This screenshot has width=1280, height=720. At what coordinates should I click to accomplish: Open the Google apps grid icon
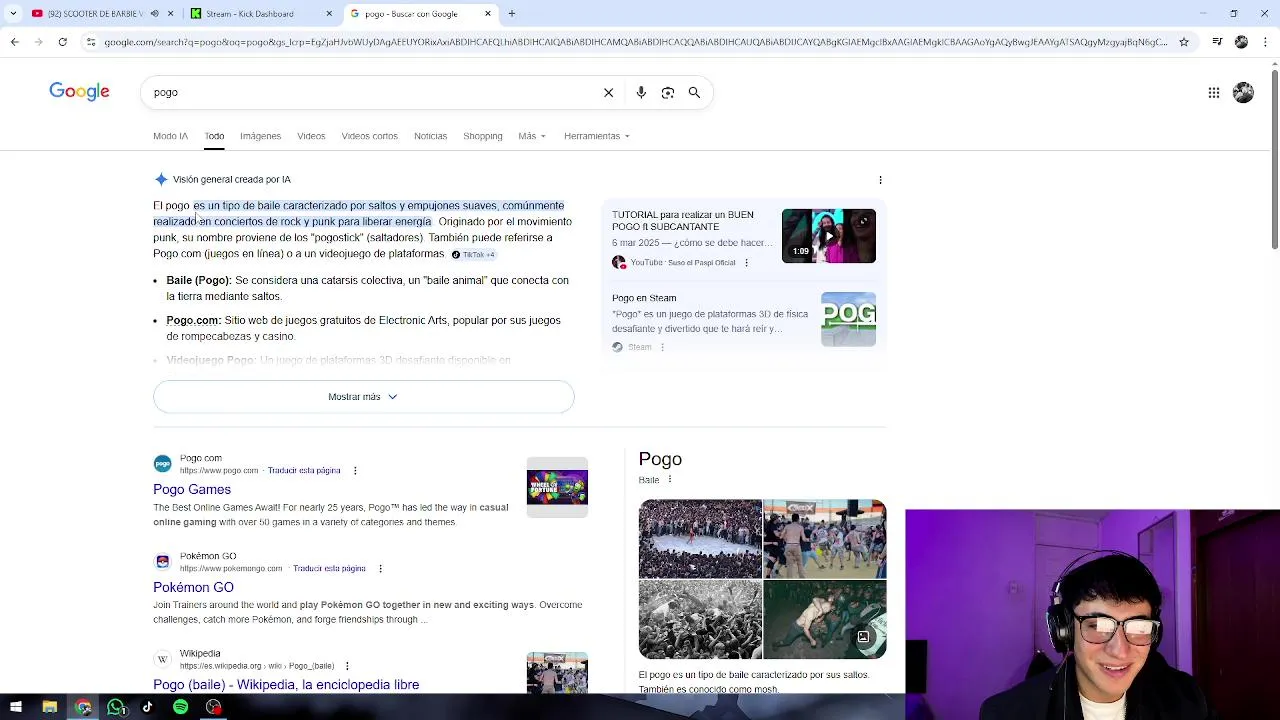1213,93
